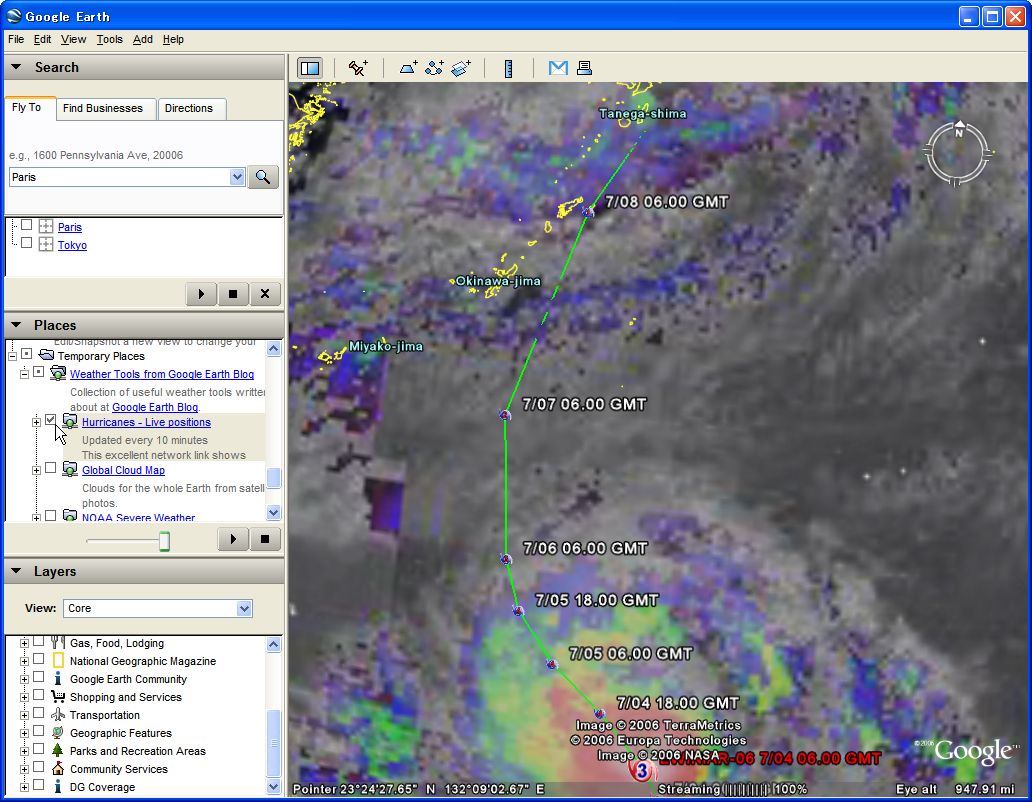Stop the Places tour
The height and width of the screenshot is (802, 1032).
(265, 539)
